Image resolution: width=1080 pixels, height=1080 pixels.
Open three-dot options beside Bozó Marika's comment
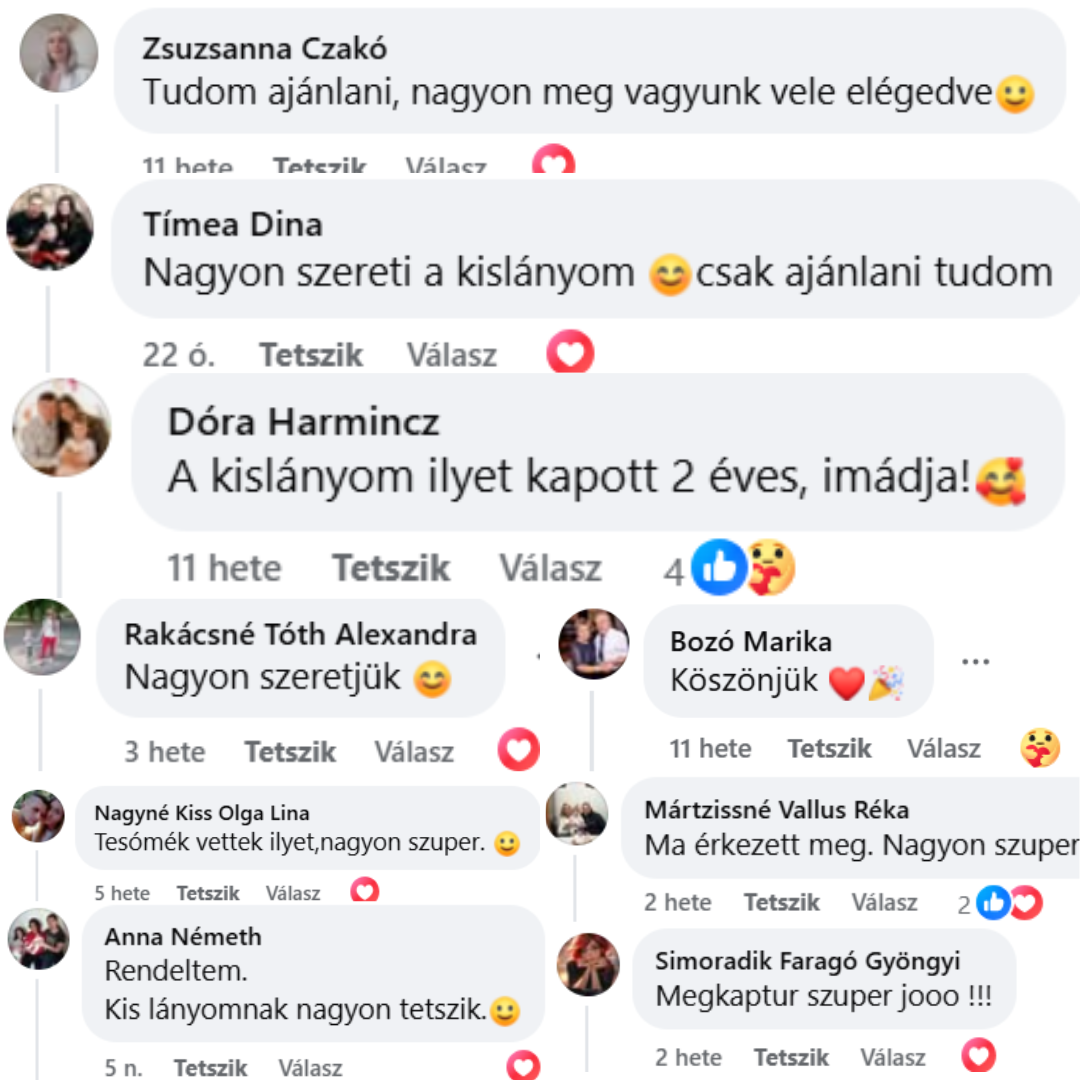(975, 662)
